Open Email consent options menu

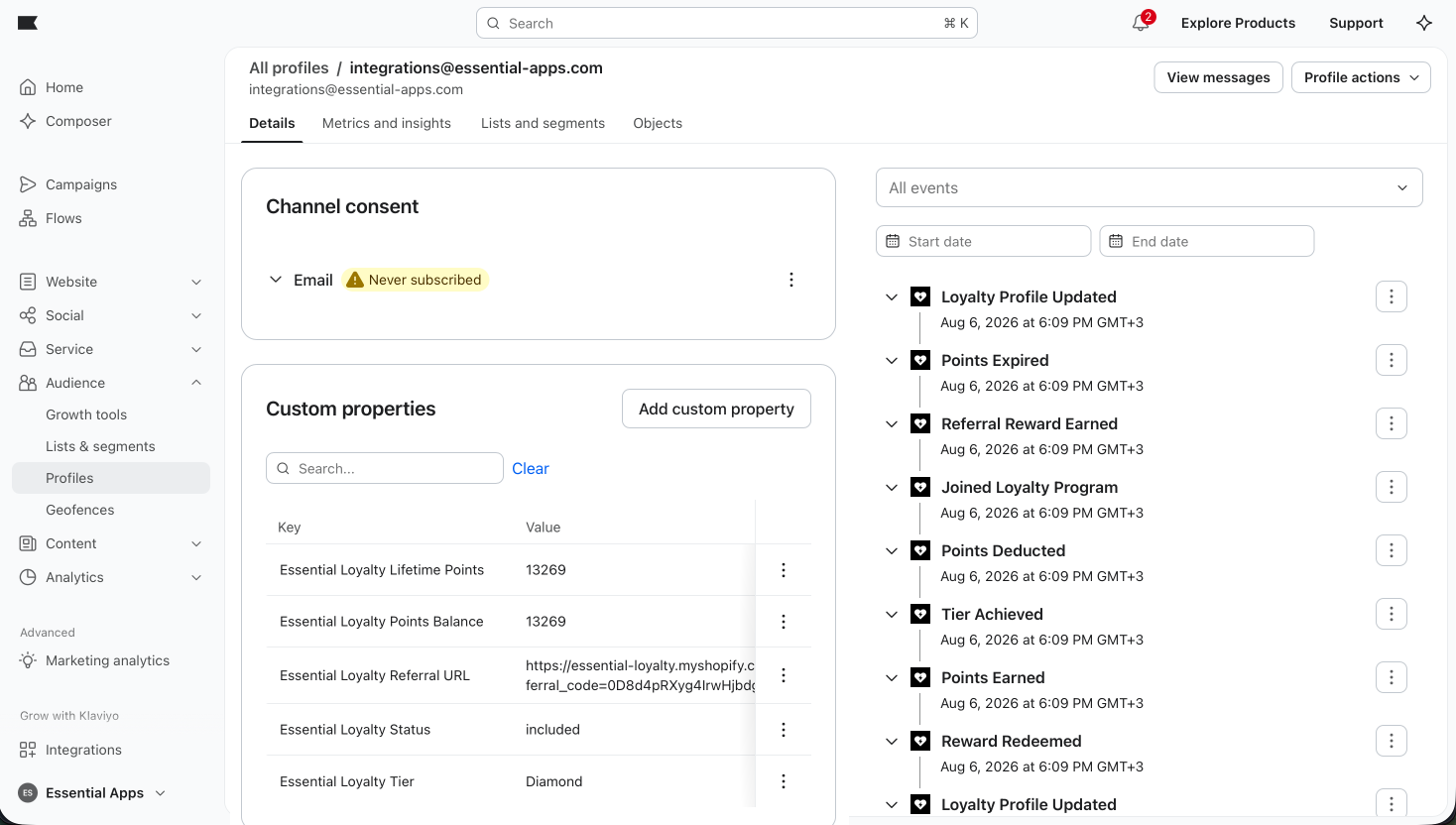click(791, 280)
